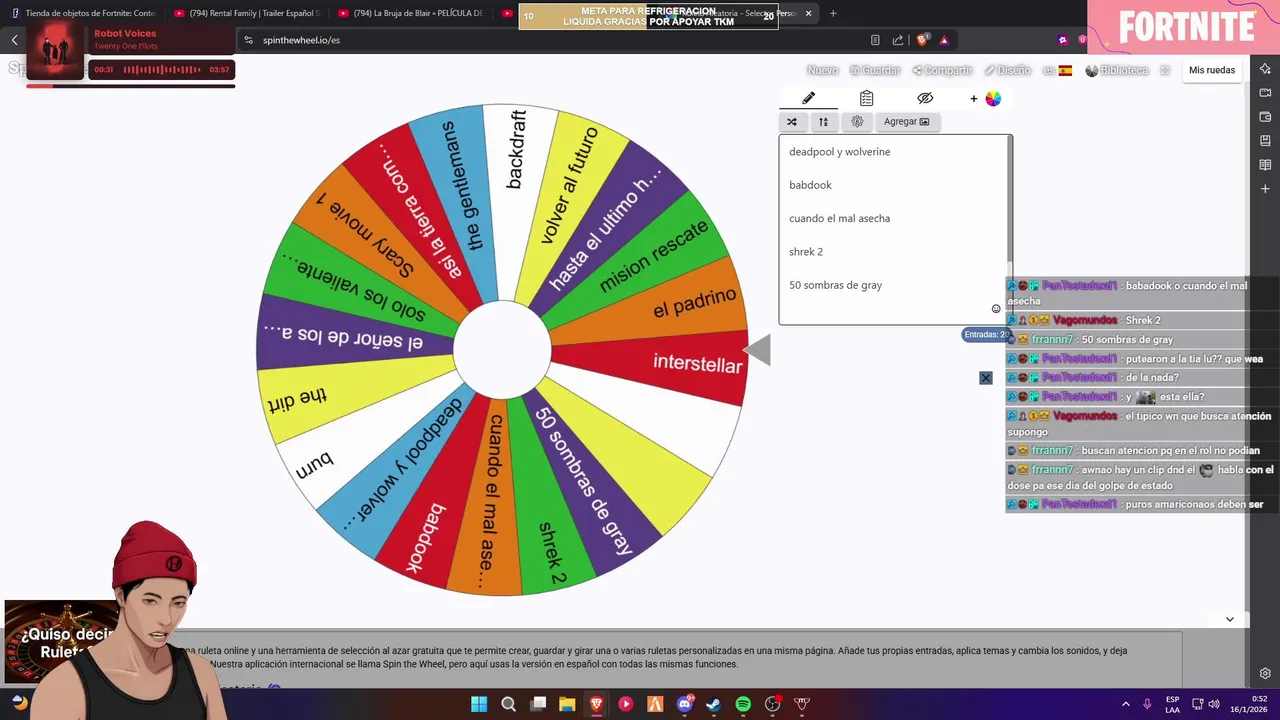Open the video call icon in Brave sidebar

click(1265, 93)
